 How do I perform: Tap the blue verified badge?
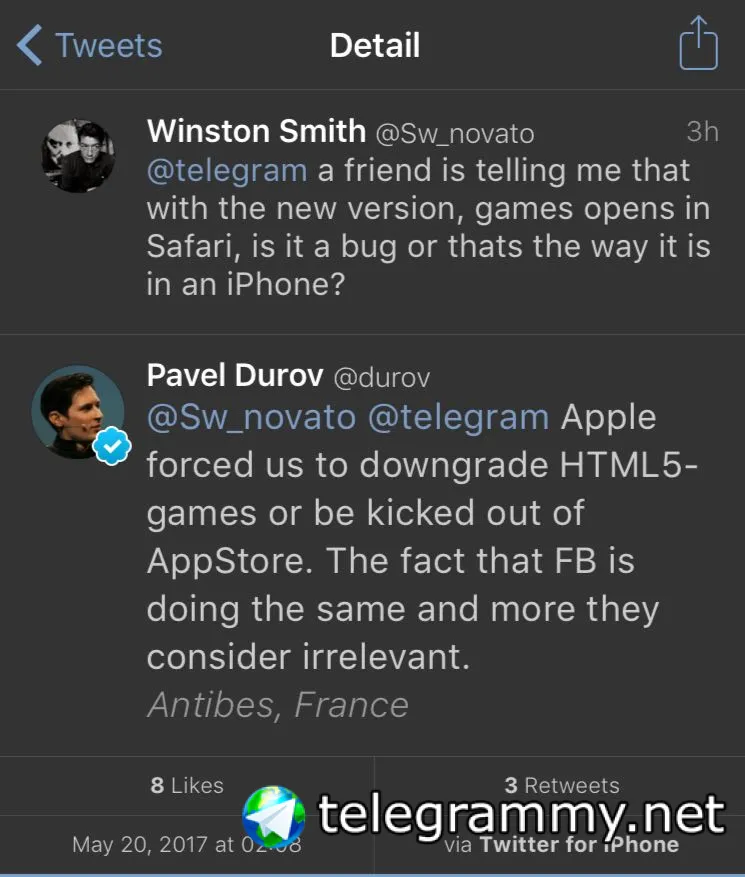(x=111, y=449)
